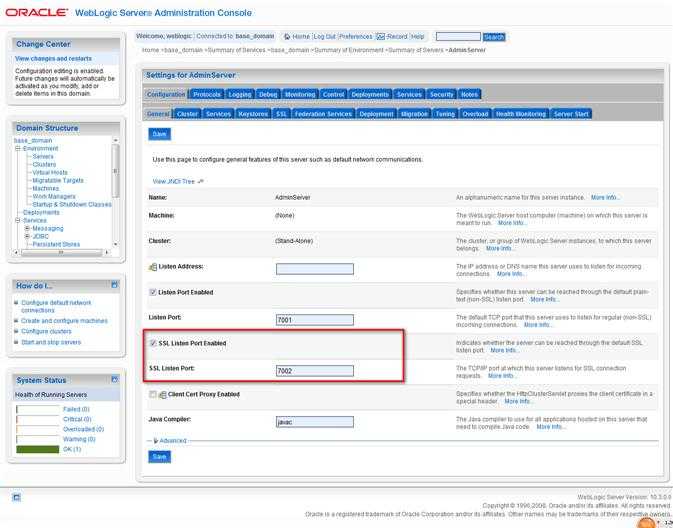
Task: Open the Debug tab
Action: [x=268, y=94]
